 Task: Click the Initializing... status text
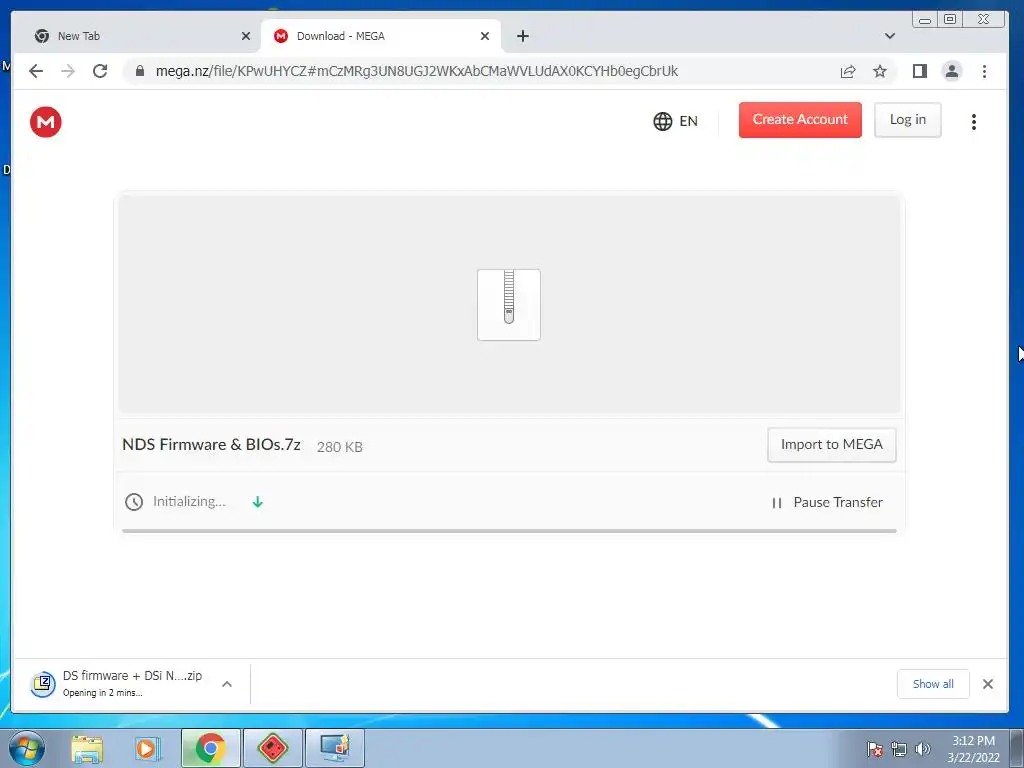pyautogui.click(x=189, y=502)
